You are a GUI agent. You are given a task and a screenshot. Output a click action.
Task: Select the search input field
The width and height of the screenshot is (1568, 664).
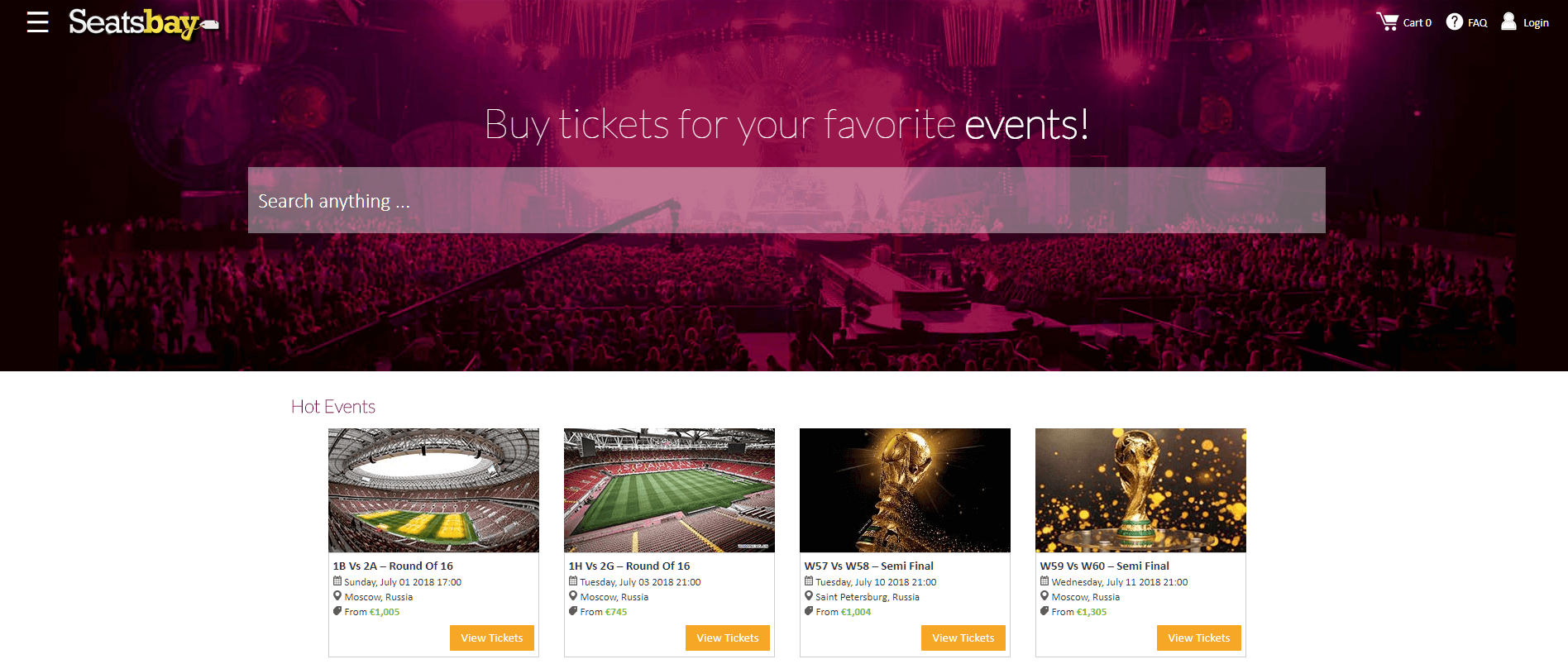click(x=786, y=200)
